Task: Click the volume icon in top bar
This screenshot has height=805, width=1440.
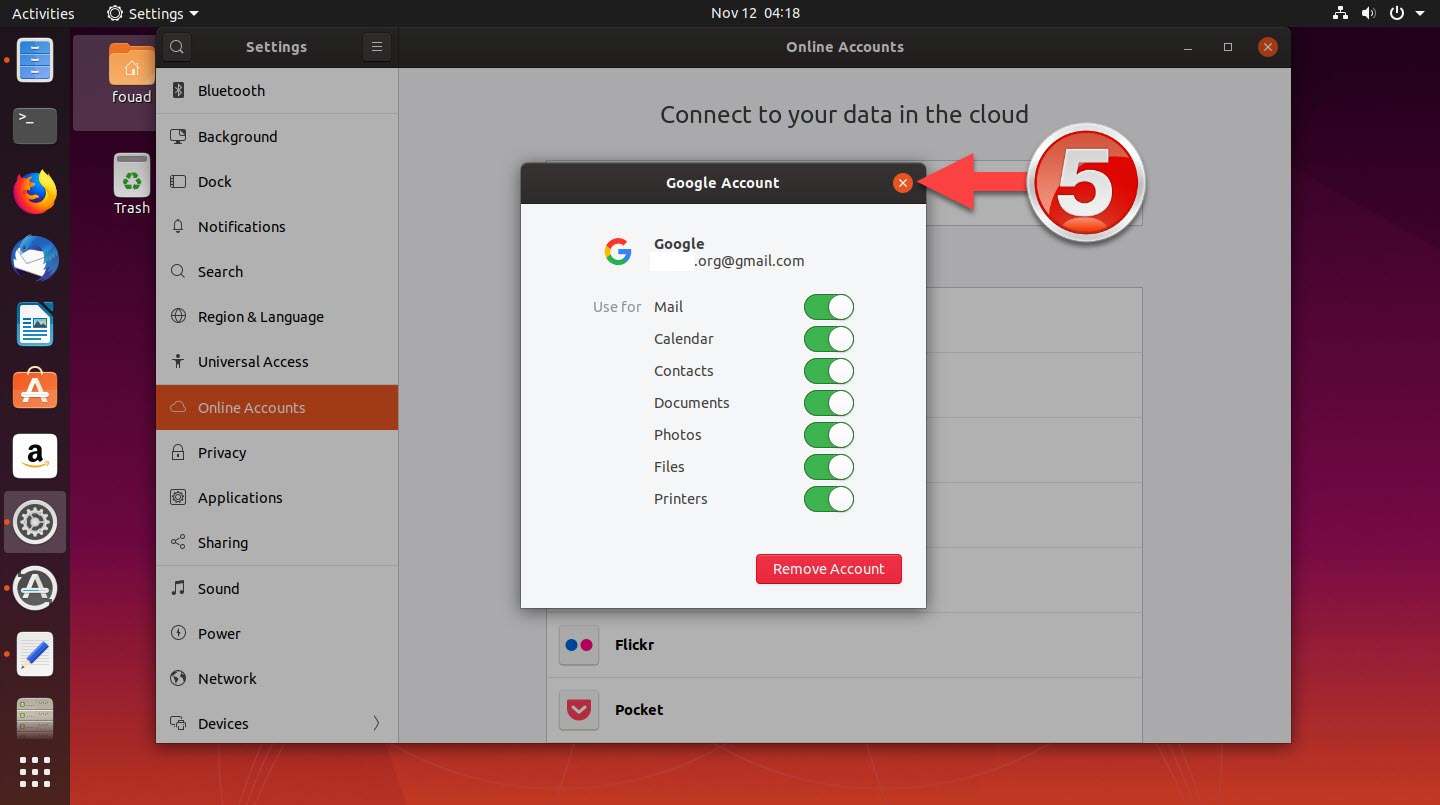Action: (1368, 14)
